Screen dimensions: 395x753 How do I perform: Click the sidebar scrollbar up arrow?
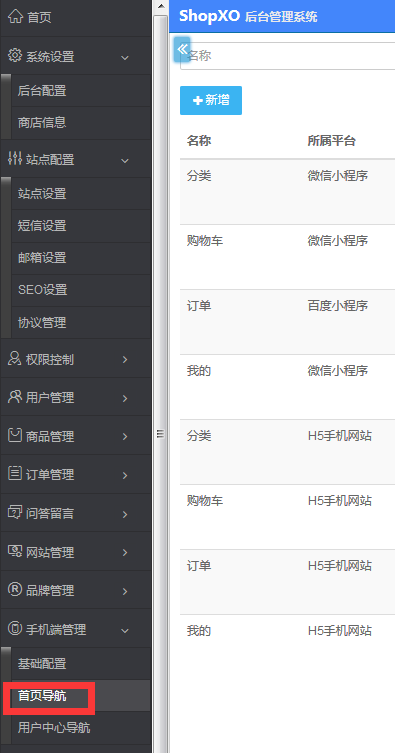(x=161, y=7)
